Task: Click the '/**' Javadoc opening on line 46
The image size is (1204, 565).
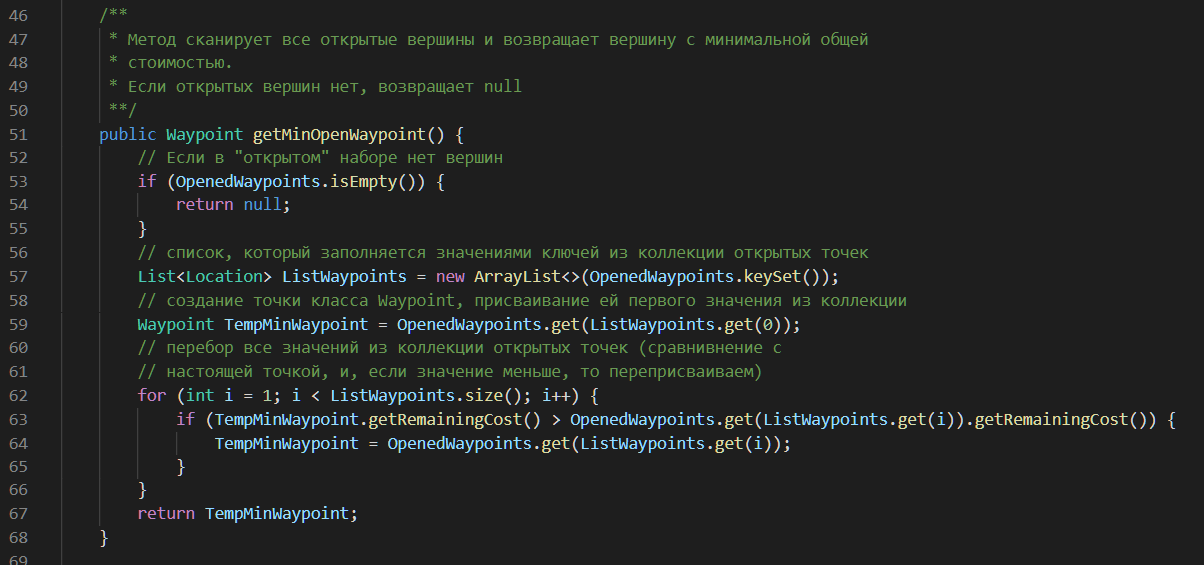Action: [x=113, y=16]
